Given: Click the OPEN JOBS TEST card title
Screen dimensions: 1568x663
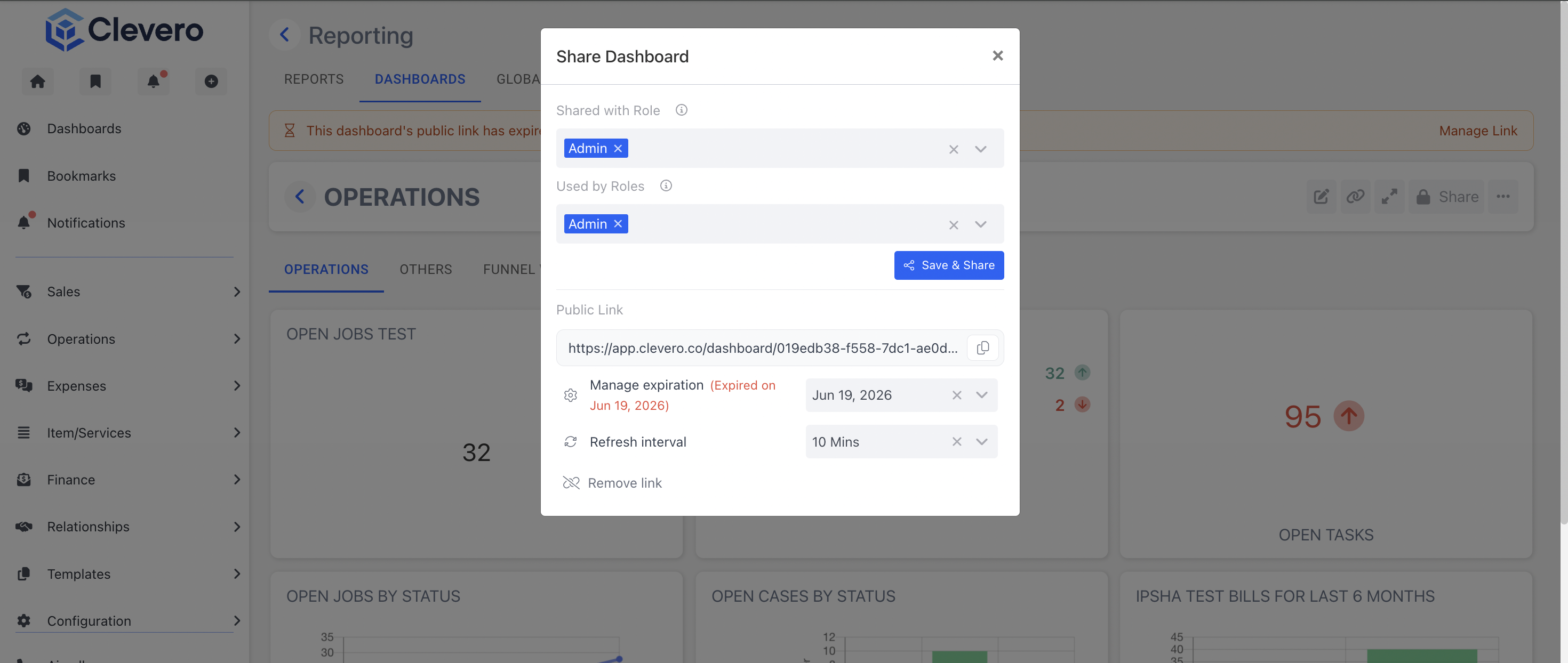Looking at the screenshot, I should coord(351,334).
